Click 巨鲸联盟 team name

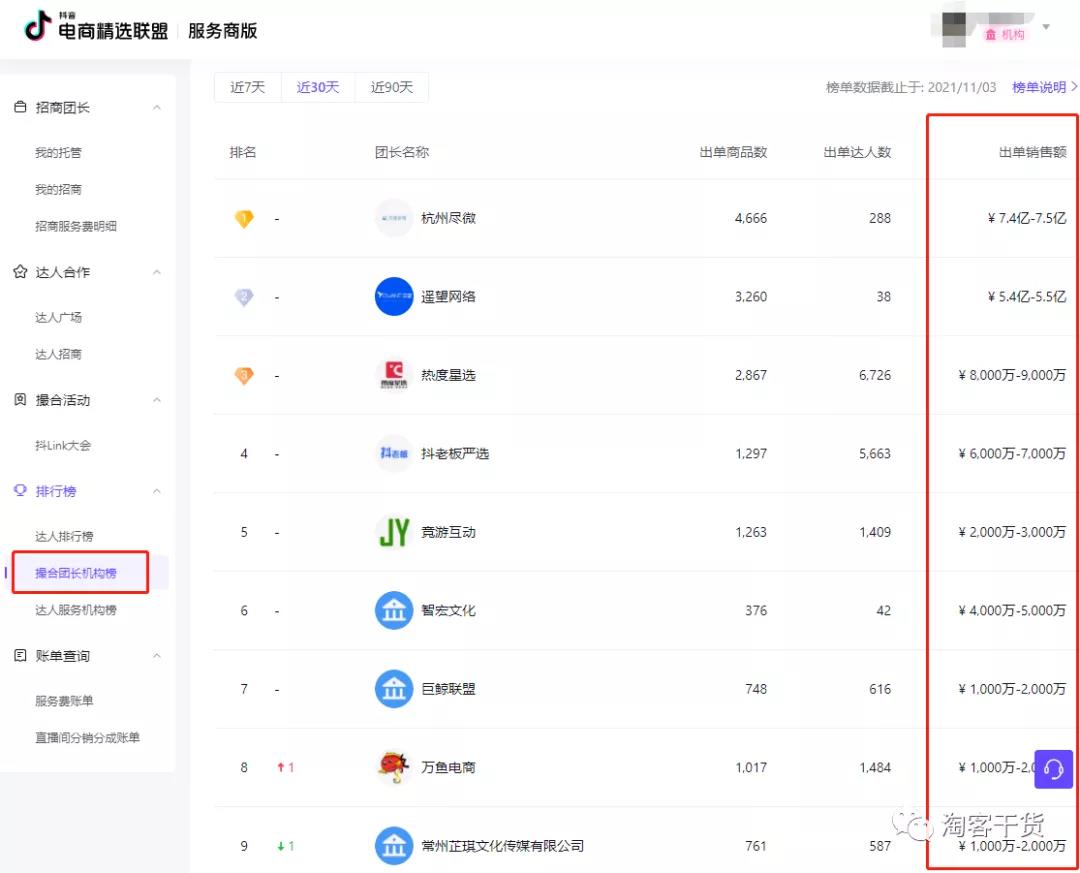pos(448,689)
